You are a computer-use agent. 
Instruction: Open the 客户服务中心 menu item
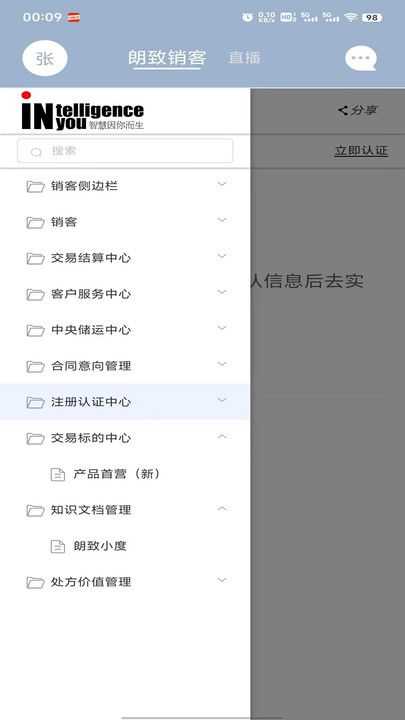[125, 294]
